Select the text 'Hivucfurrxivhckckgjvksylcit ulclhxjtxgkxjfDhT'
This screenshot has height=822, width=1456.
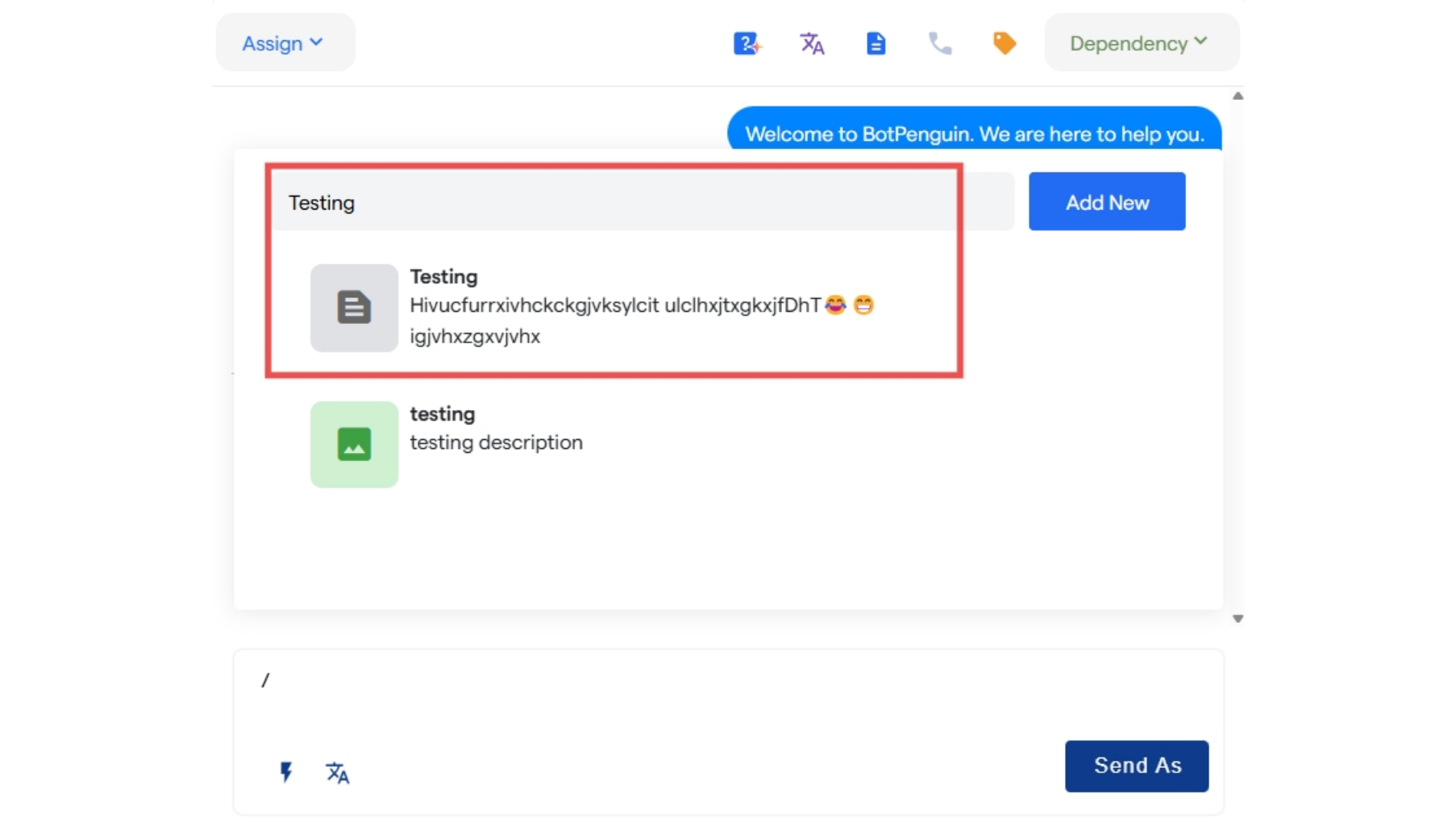(x=615, y=305)
